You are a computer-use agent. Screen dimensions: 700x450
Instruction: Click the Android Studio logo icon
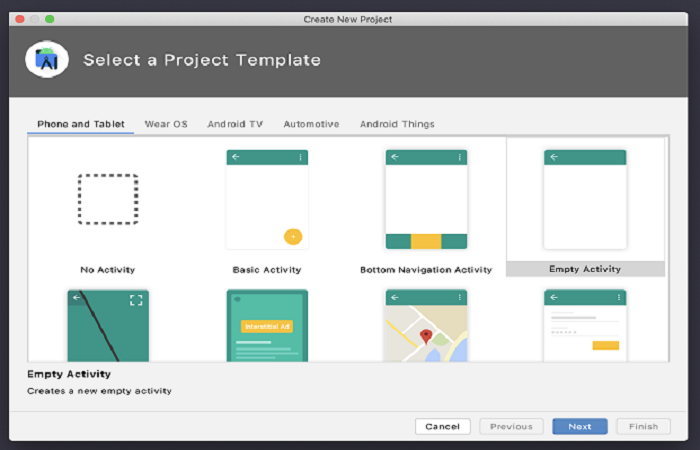(47, 59)
